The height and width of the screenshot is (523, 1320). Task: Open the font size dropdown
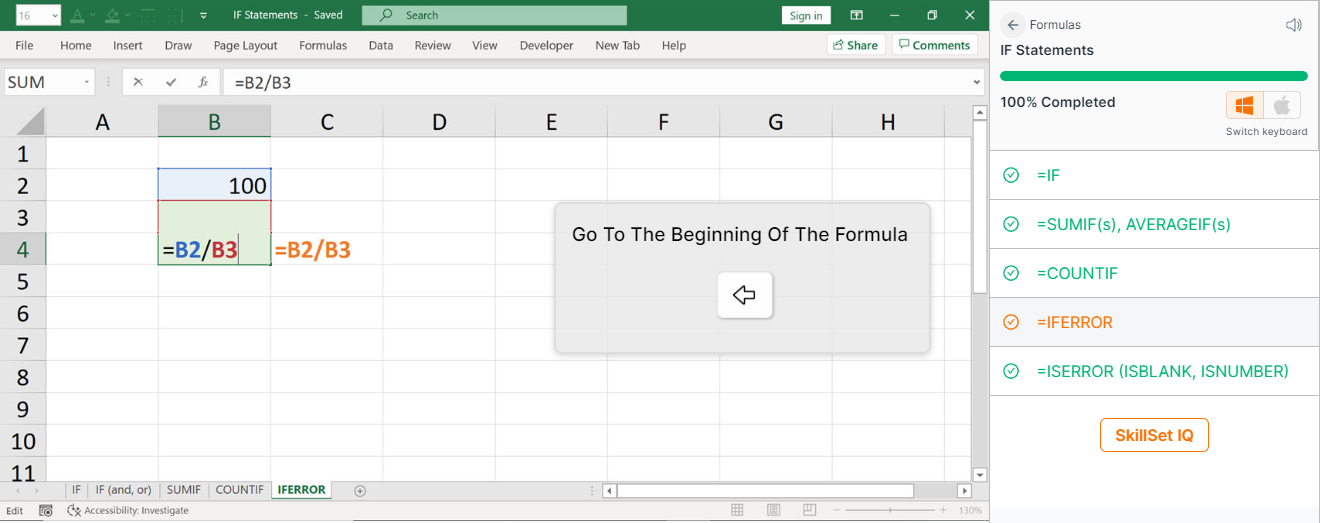click(x=53, y=16)
